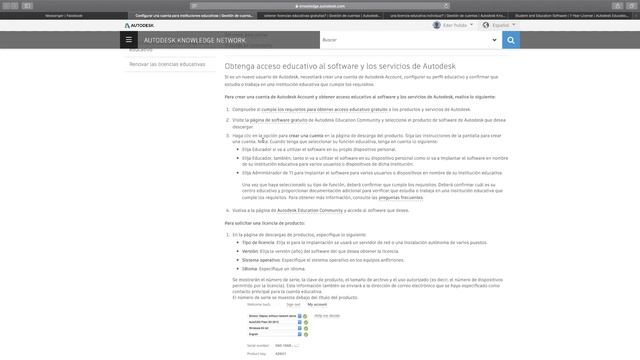
Task: Click the embedded license screenshot image
Action: (x=294, y=330)
